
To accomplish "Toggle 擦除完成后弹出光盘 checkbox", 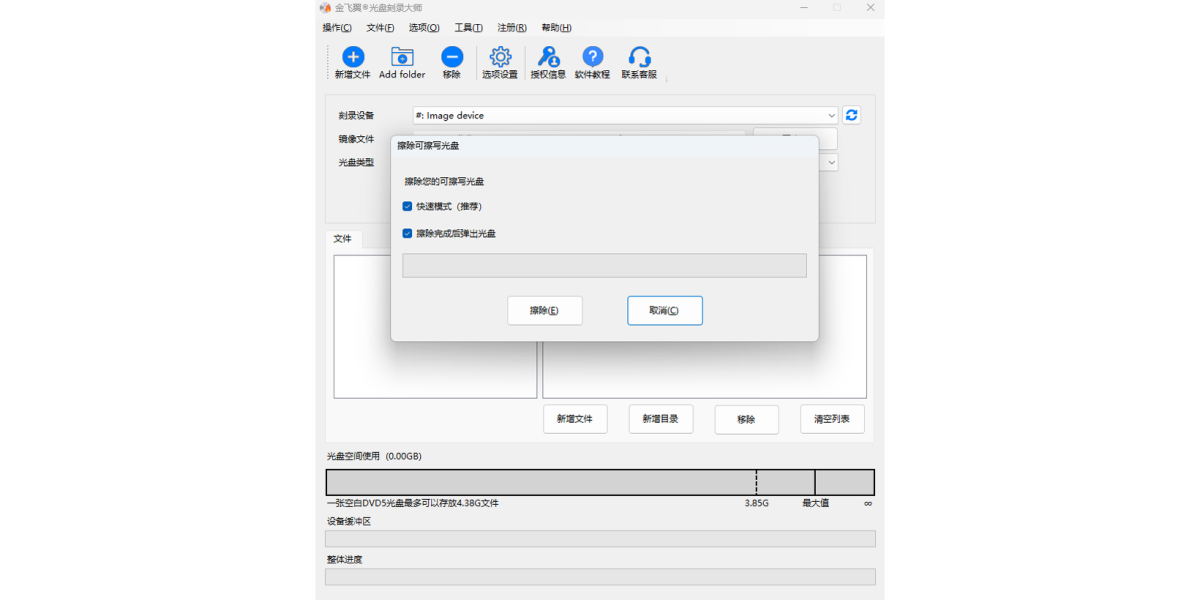I will click(x=408, y=234).
